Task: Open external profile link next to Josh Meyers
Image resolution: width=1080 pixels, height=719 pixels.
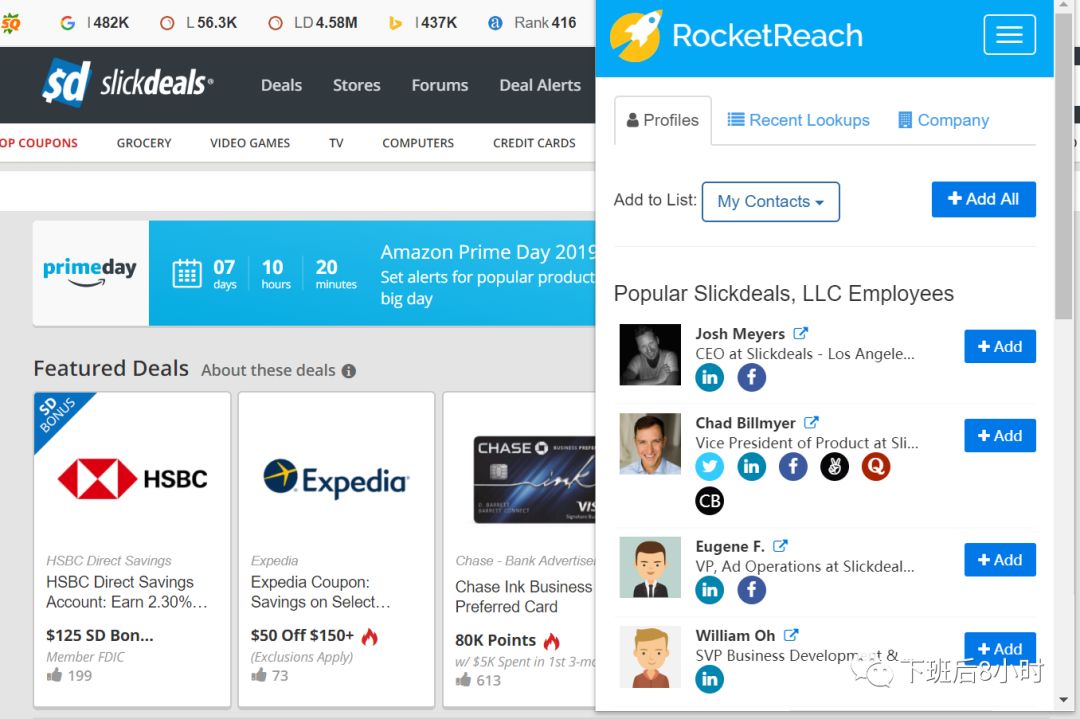Action: pyautogui.click(x=800, y=333)
